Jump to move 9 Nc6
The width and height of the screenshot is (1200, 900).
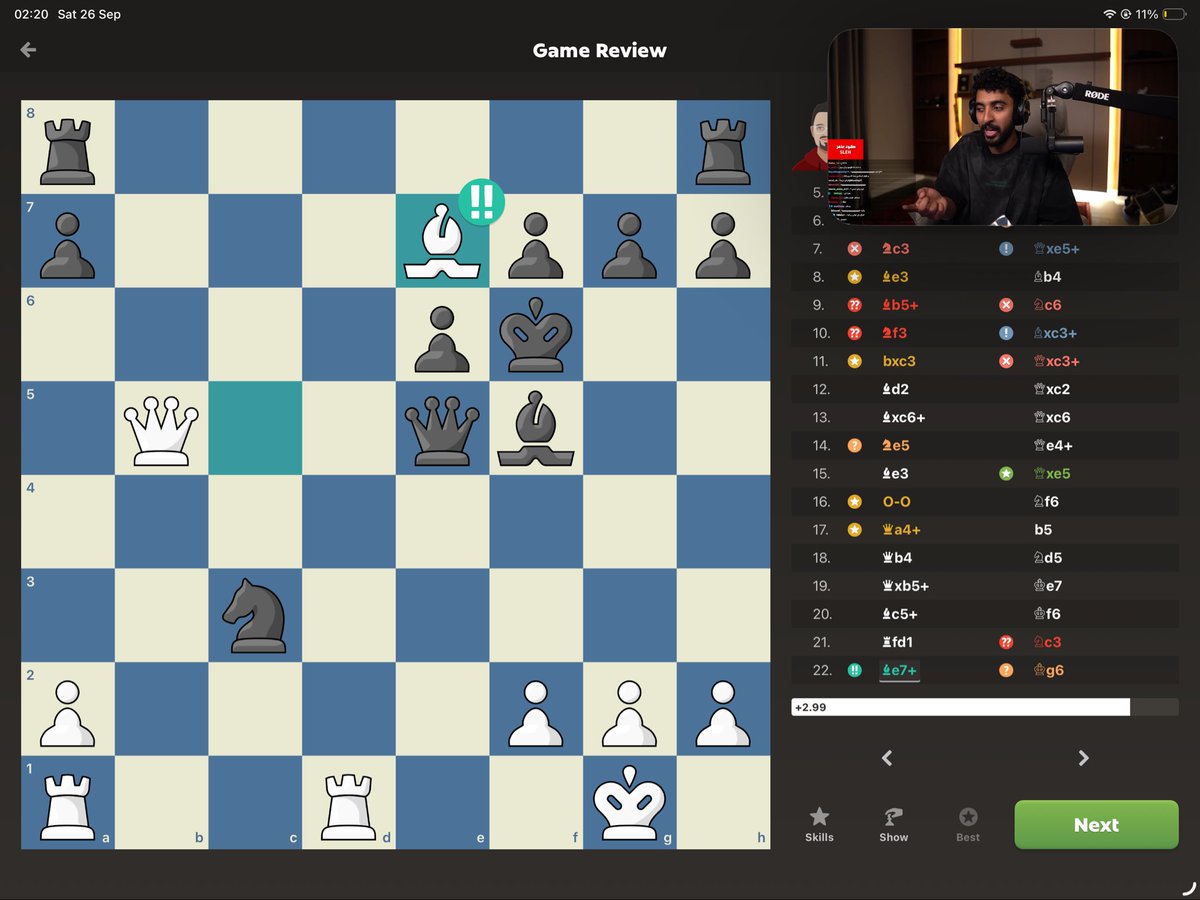pyautogui.click(x=1046, y=305)
